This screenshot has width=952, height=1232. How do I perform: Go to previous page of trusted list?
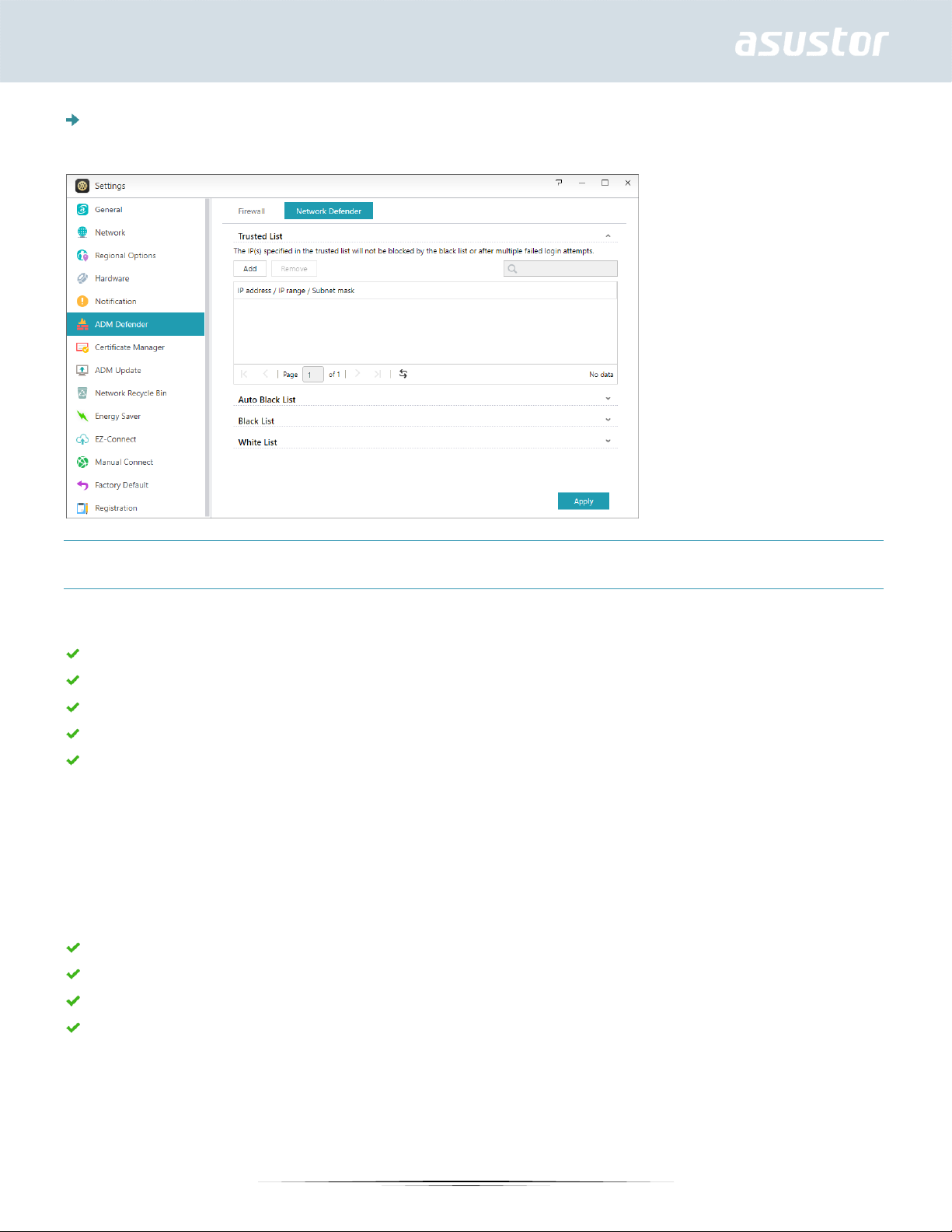pos(265,374)
